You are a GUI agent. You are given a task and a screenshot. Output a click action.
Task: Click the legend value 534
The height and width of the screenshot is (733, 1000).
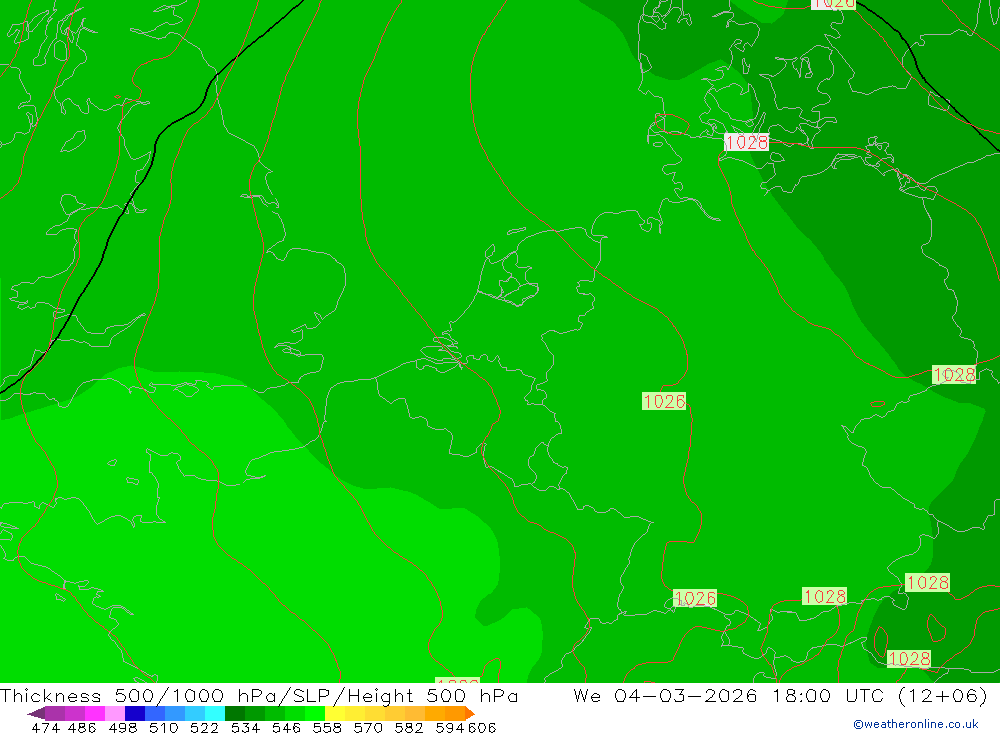click(246, 728)
